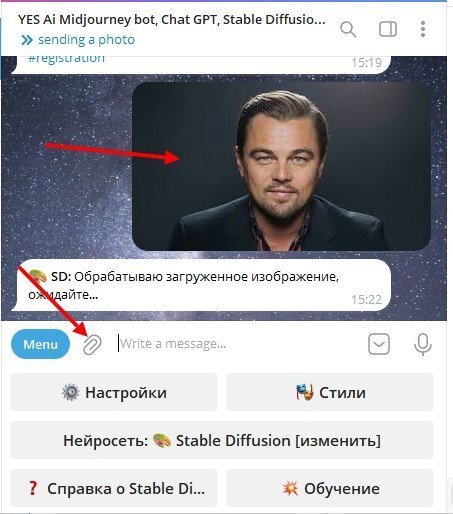
Task: Open the Настройки settings button
Action: click(x=114, y=392)
